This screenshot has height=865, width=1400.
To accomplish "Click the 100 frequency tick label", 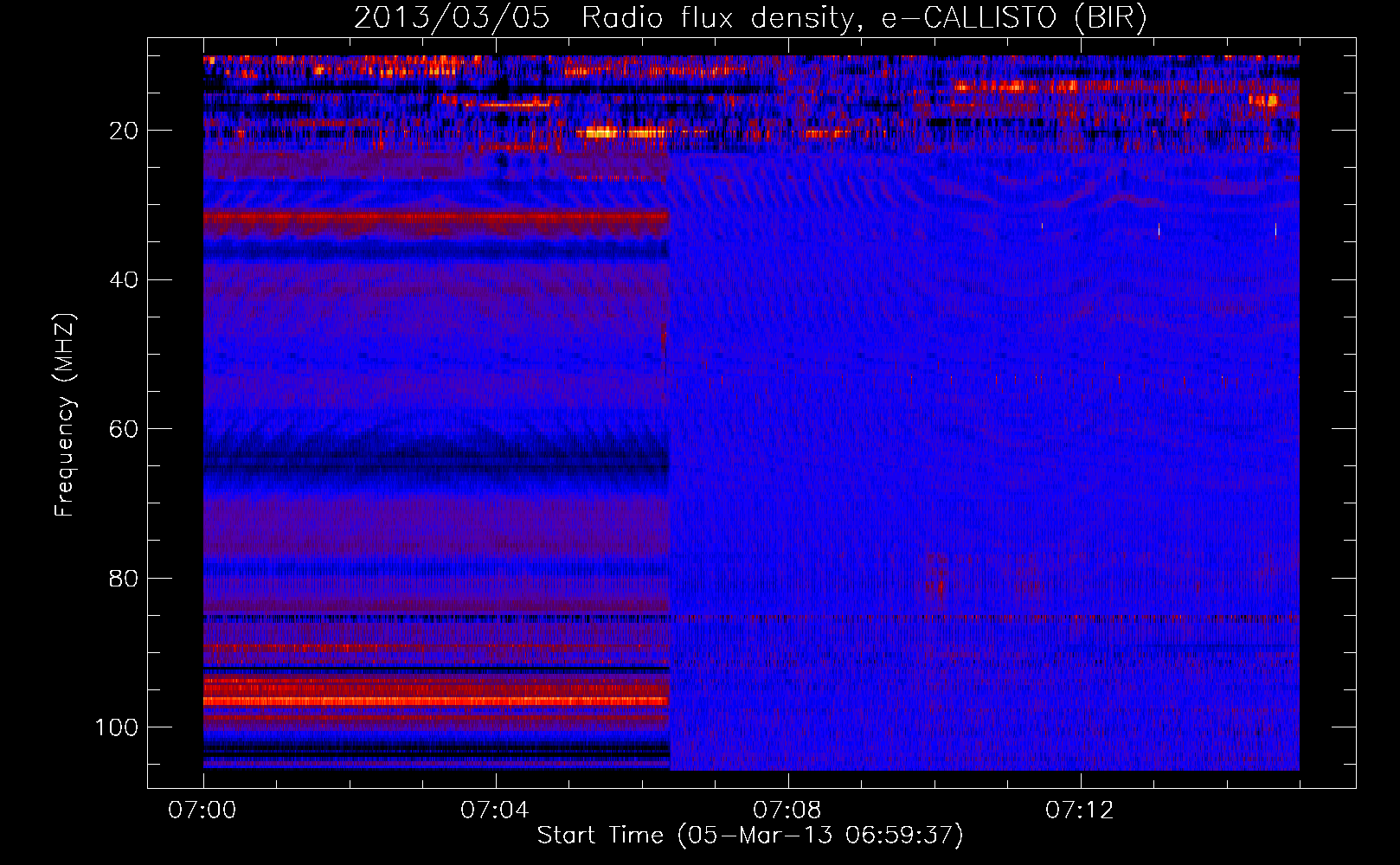I will [x=117, y=727].
